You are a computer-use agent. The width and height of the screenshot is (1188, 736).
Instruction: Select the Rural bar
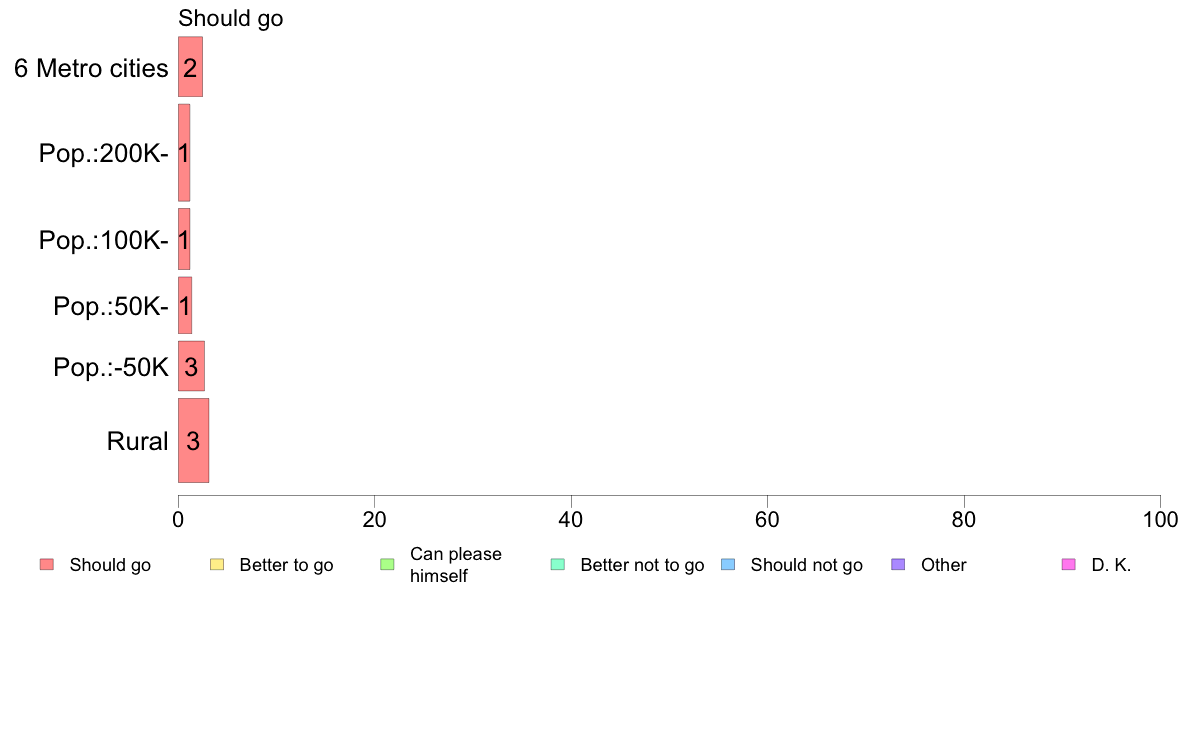click(193, 440)
